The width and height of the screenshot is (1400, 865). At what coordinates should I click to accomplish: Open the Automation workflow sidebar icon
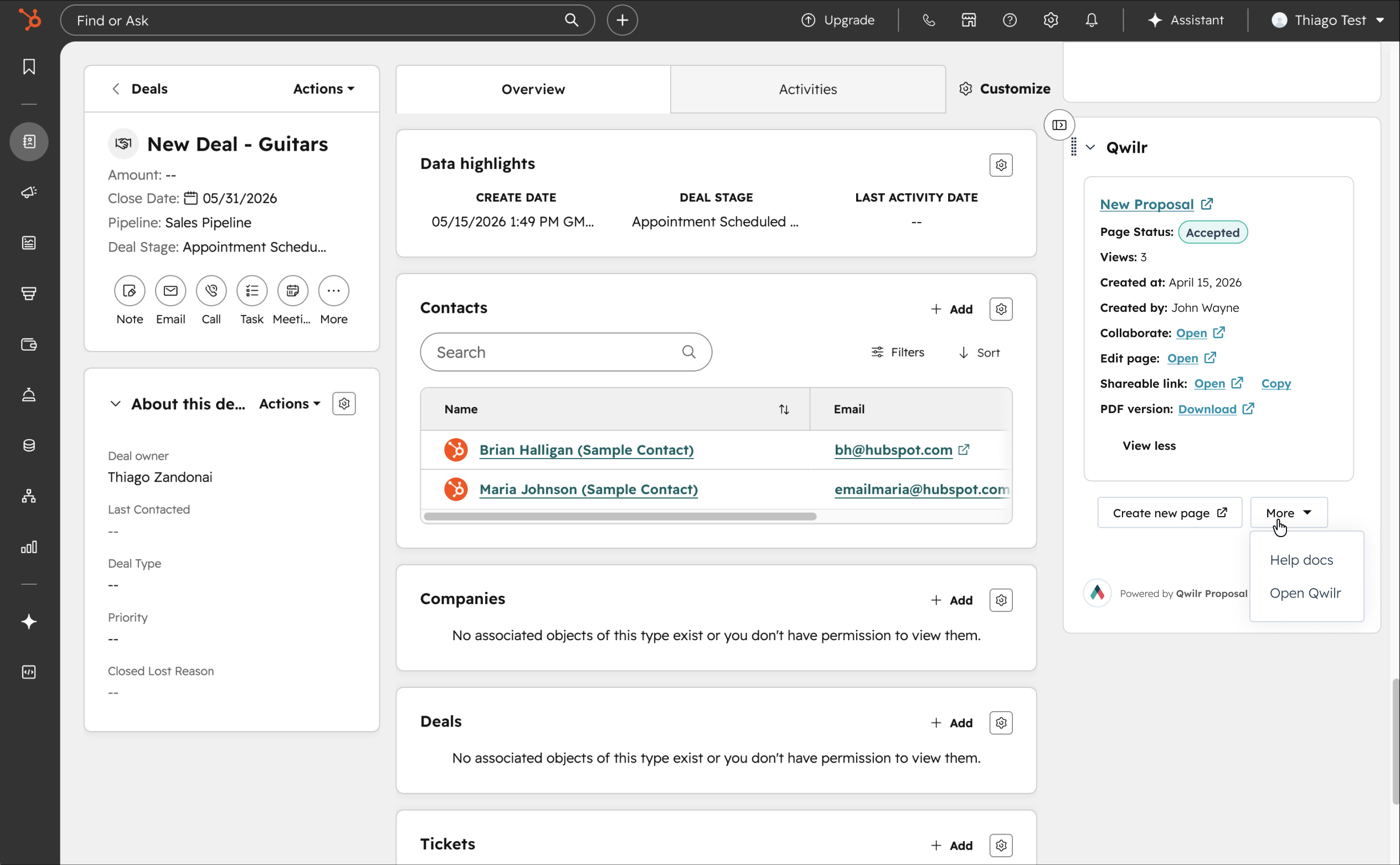(29, 496)
